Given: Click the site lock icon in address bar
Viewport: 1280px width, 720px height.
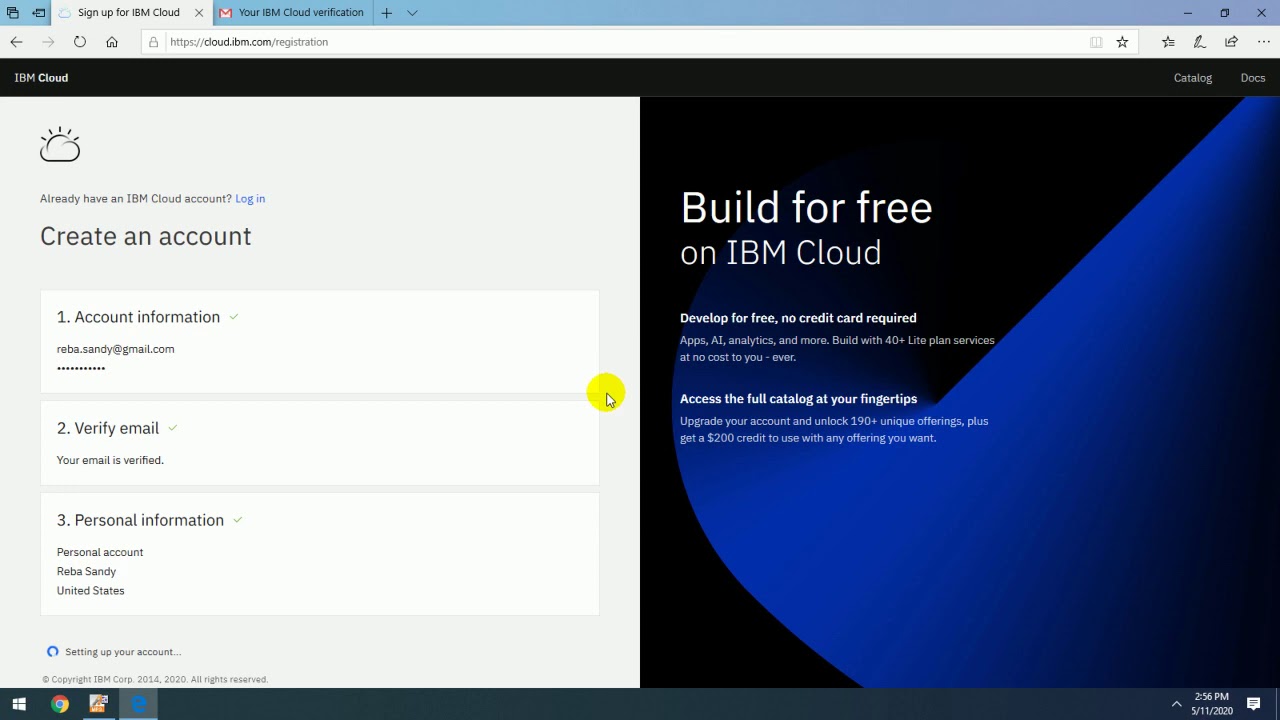Looking at the screenshot, I should pyautogui.click(x=153, y=42).
